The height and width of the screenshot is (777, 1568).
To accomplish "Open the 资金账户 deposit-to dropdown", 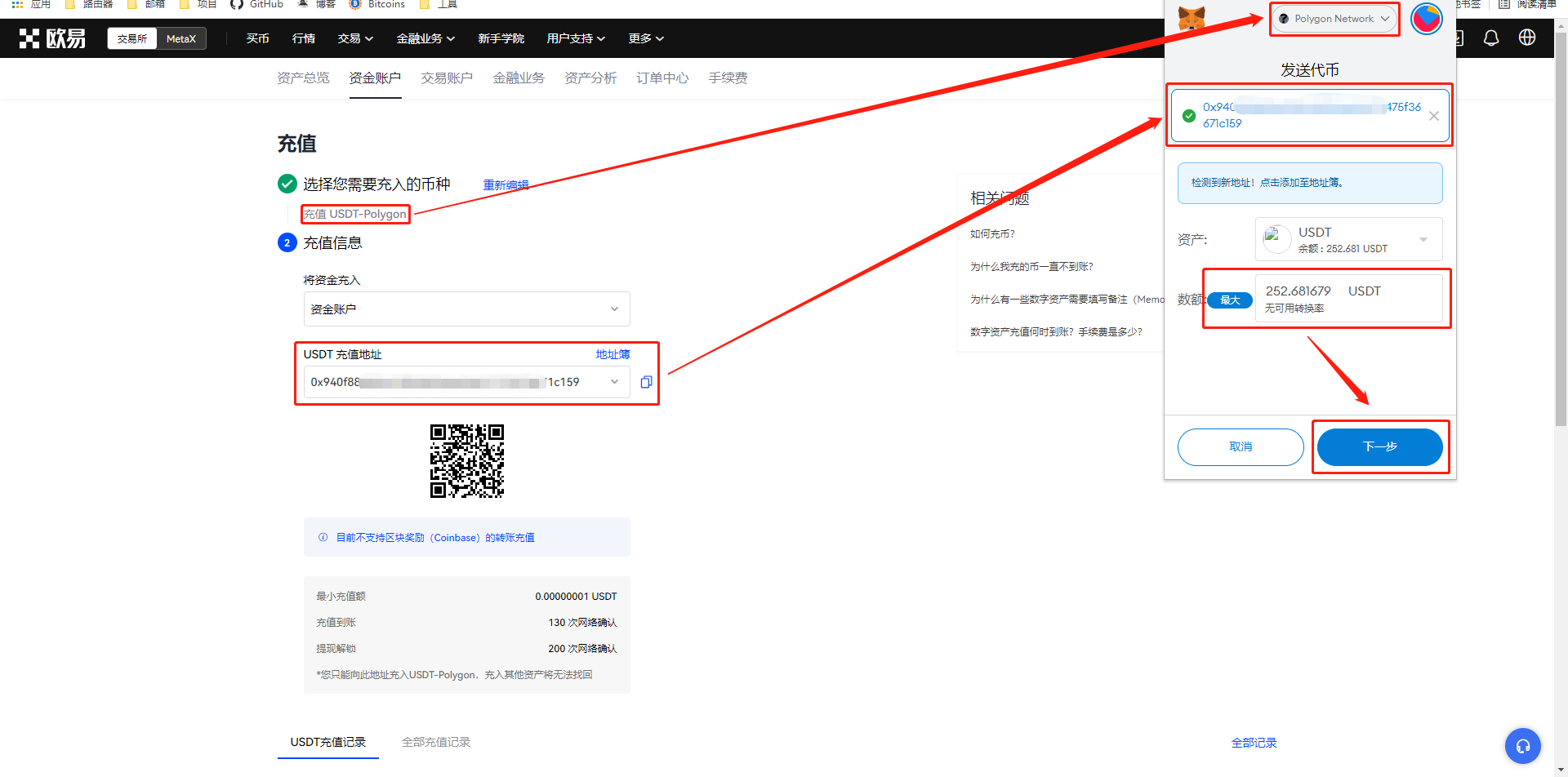I will tap(467, 309).
